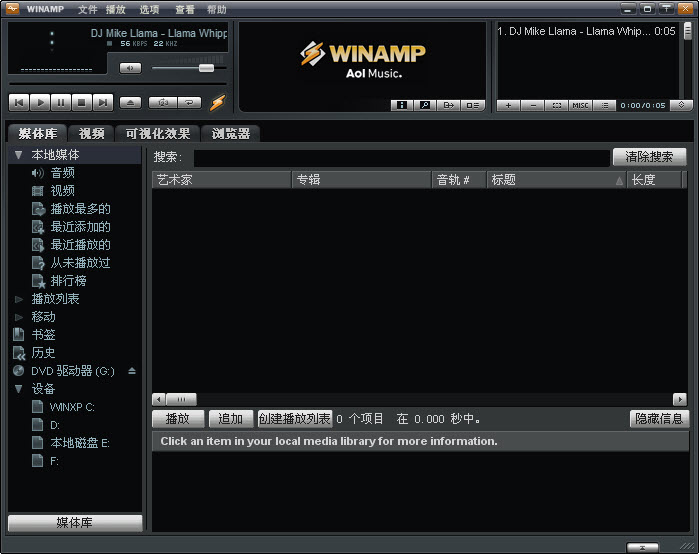Click the playlist selection button

point(557,106)
